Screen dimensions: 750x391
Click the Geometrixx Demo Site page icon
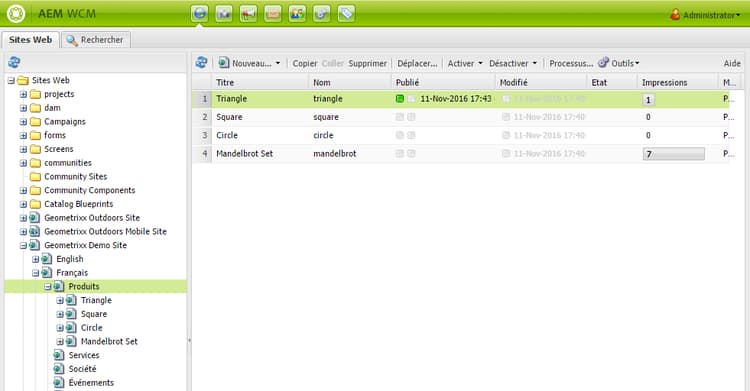tap(34, 245)
